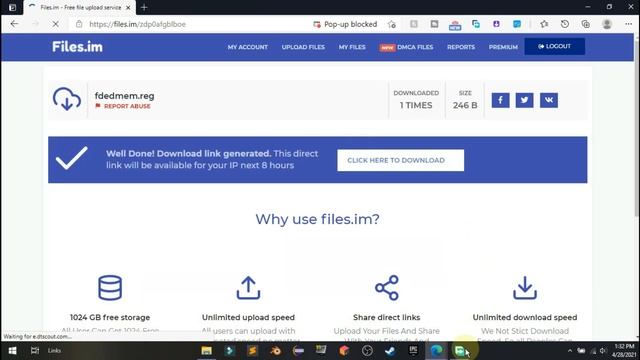Select the Files.im tab
The image size is (640, 360).
pyautogui.click(x=80, y=7)
